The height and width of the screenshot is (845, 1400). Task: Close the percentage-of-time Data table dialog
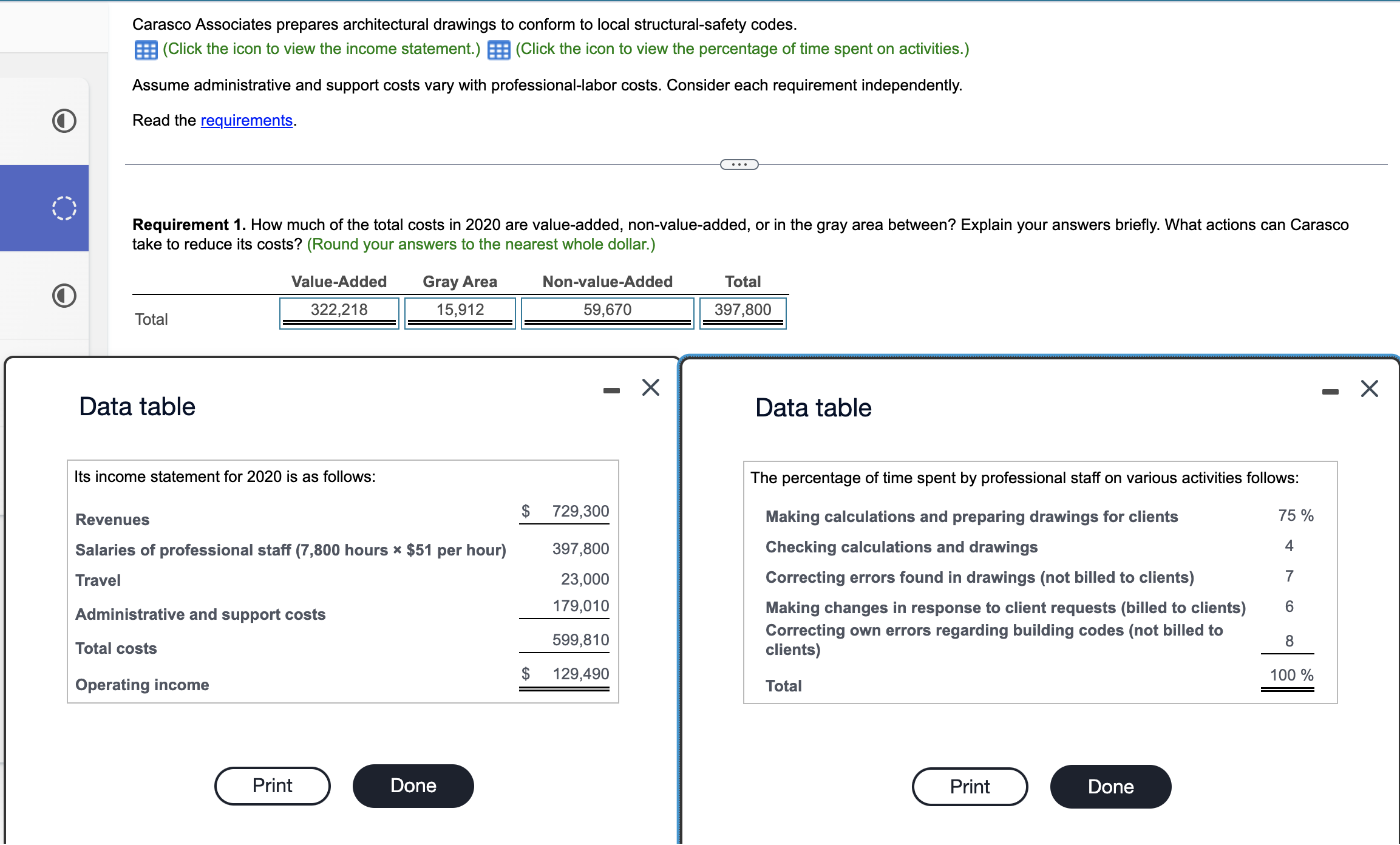(1369, 389)
